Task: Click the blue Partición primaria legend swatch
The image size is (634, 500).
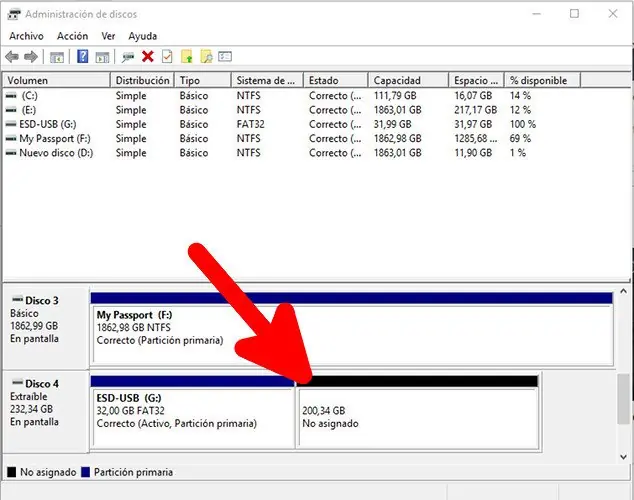Action: [85, 472]
